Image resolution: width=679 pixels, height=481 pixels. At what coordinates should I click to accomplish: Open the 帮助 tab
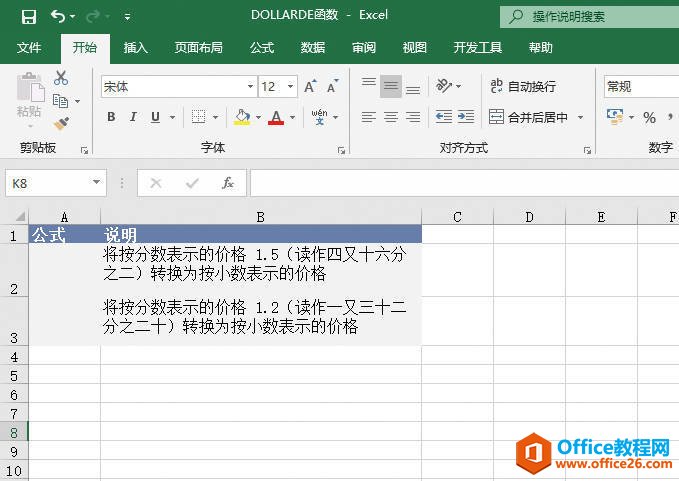(540, 48)
